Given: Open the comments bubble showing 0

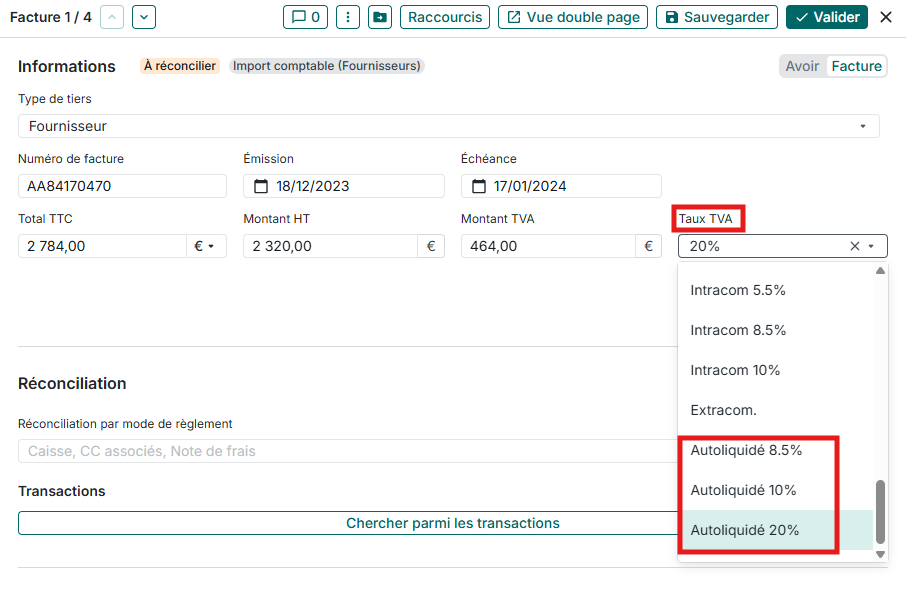Looking at the screenshot, I should [306, 17].
